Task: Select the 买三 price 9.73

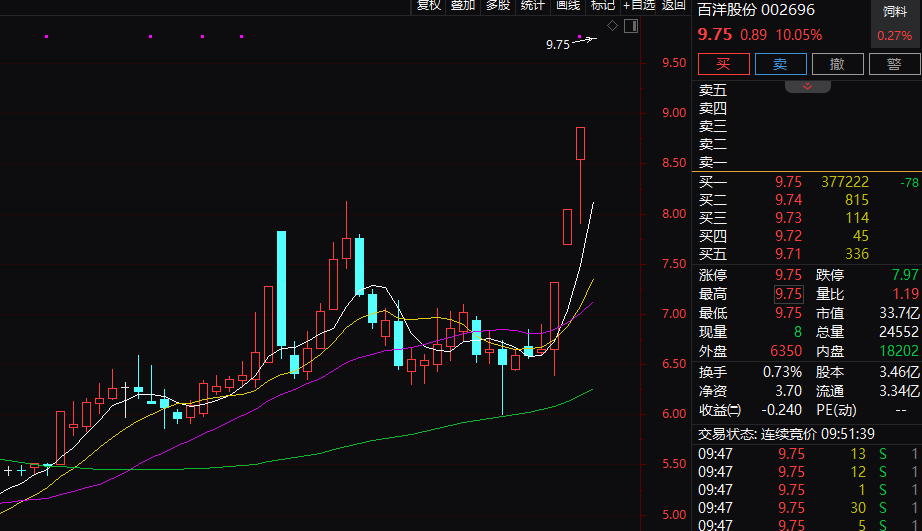Action: pyautogui.click(x=788, y=218)
